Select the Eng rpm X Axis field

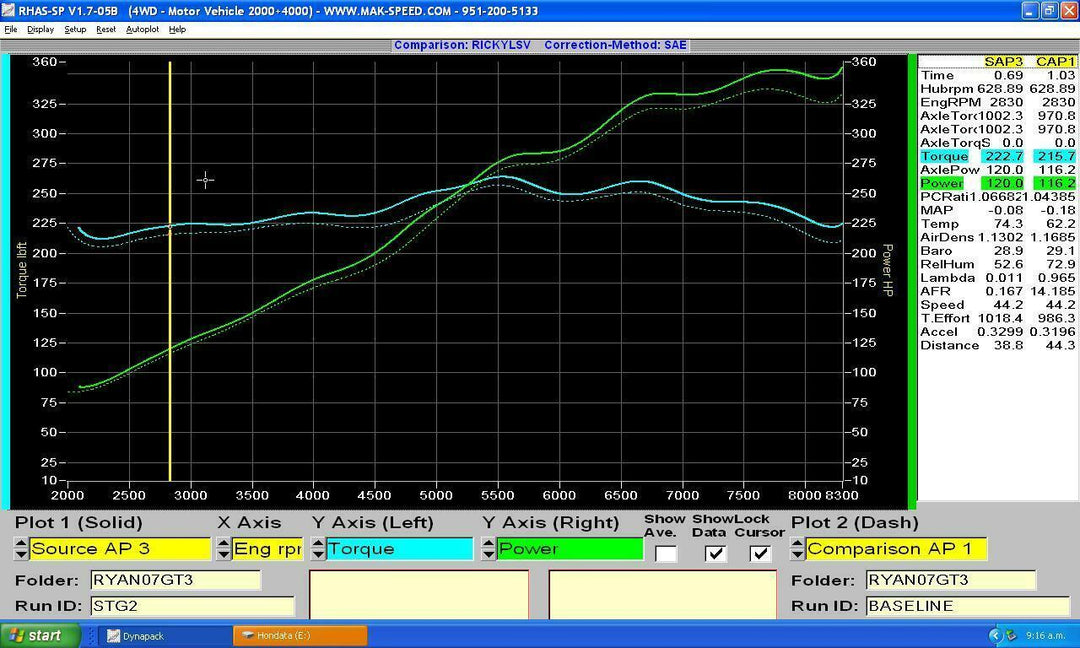pyautogui.click(x=270, y=549)
